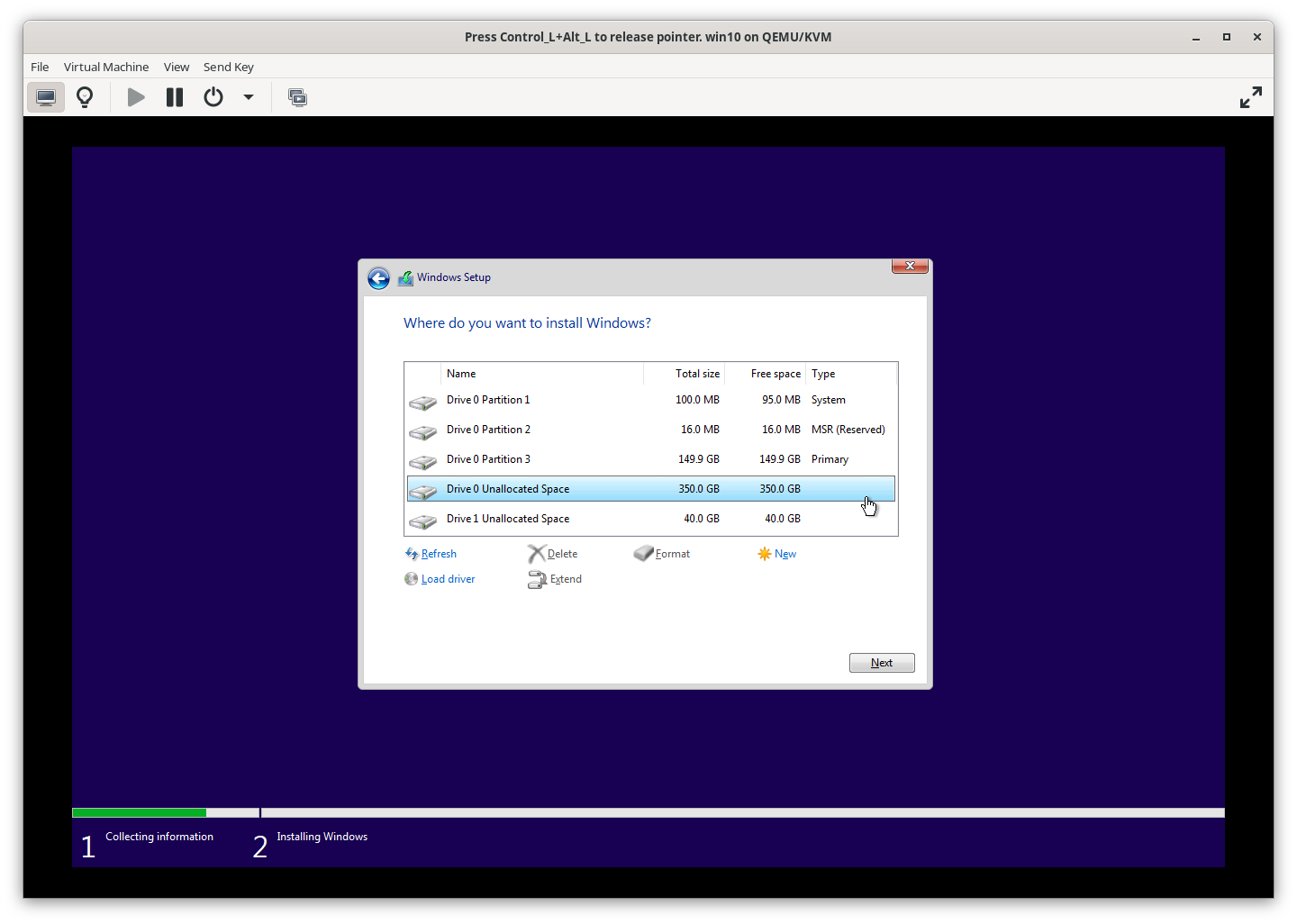Open the Send Key menu

(x=229, y=67)
